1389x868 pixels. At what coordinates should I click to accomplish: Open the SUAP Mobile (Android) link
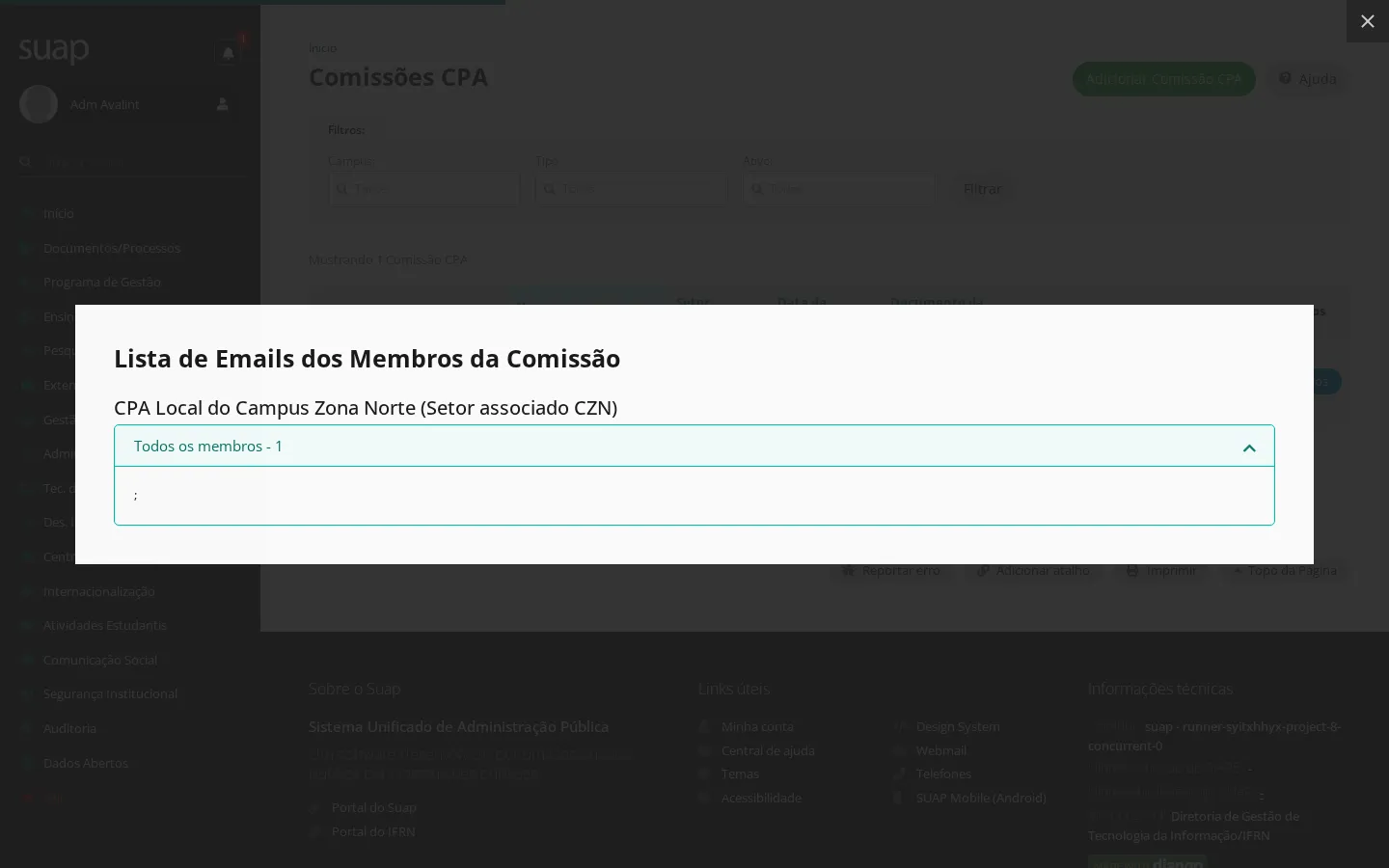point(981,798)
